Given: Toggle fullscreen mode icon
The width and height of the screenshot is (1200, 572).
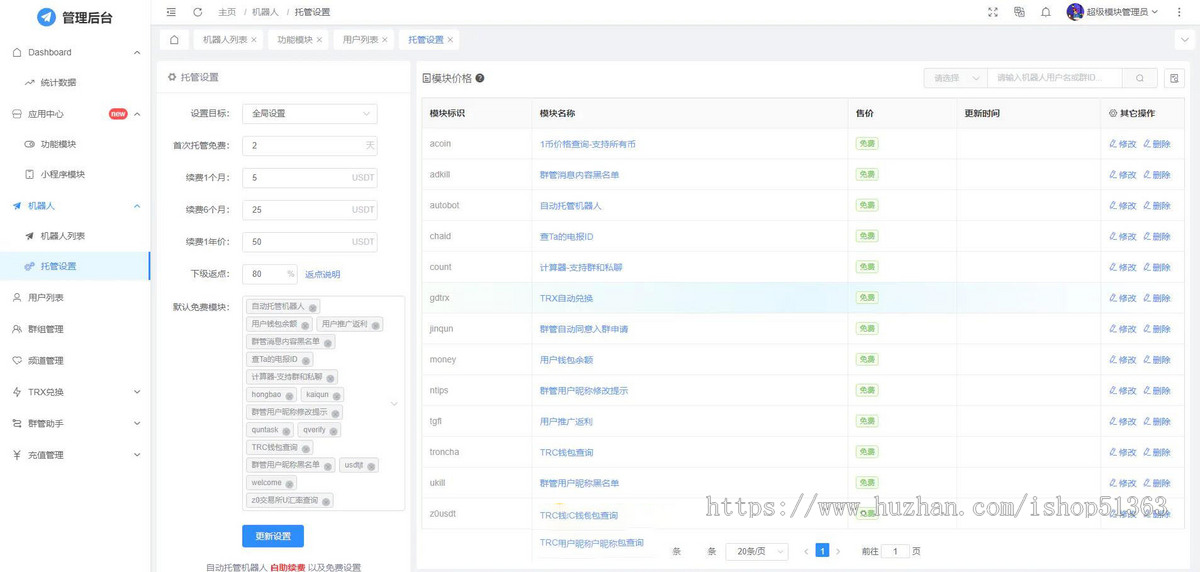Looking at the screenshot, I should click(992, 12).
